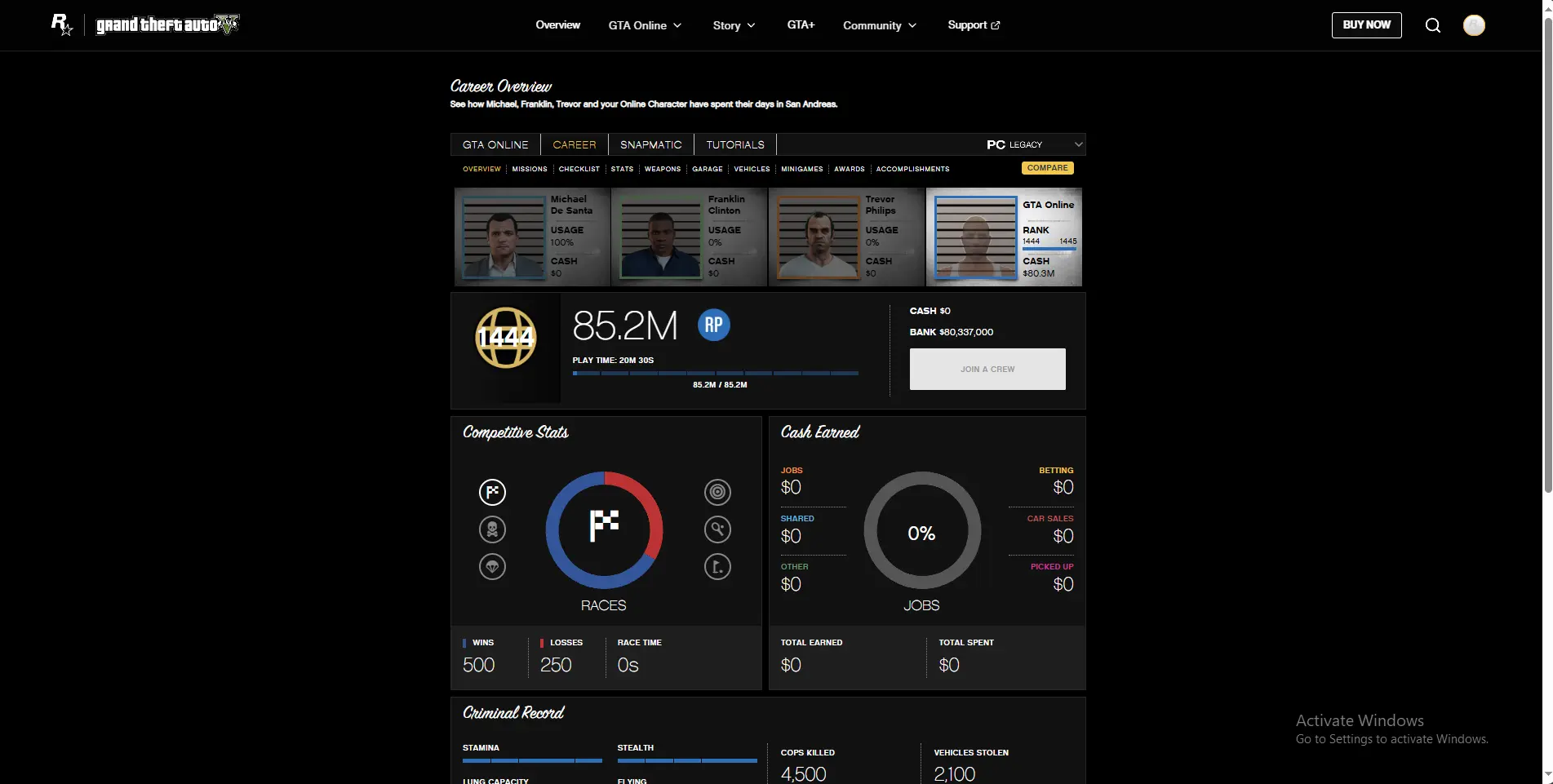1553x784 pixels.
Task: Open the Support nav link
Action: click(974, 25)
